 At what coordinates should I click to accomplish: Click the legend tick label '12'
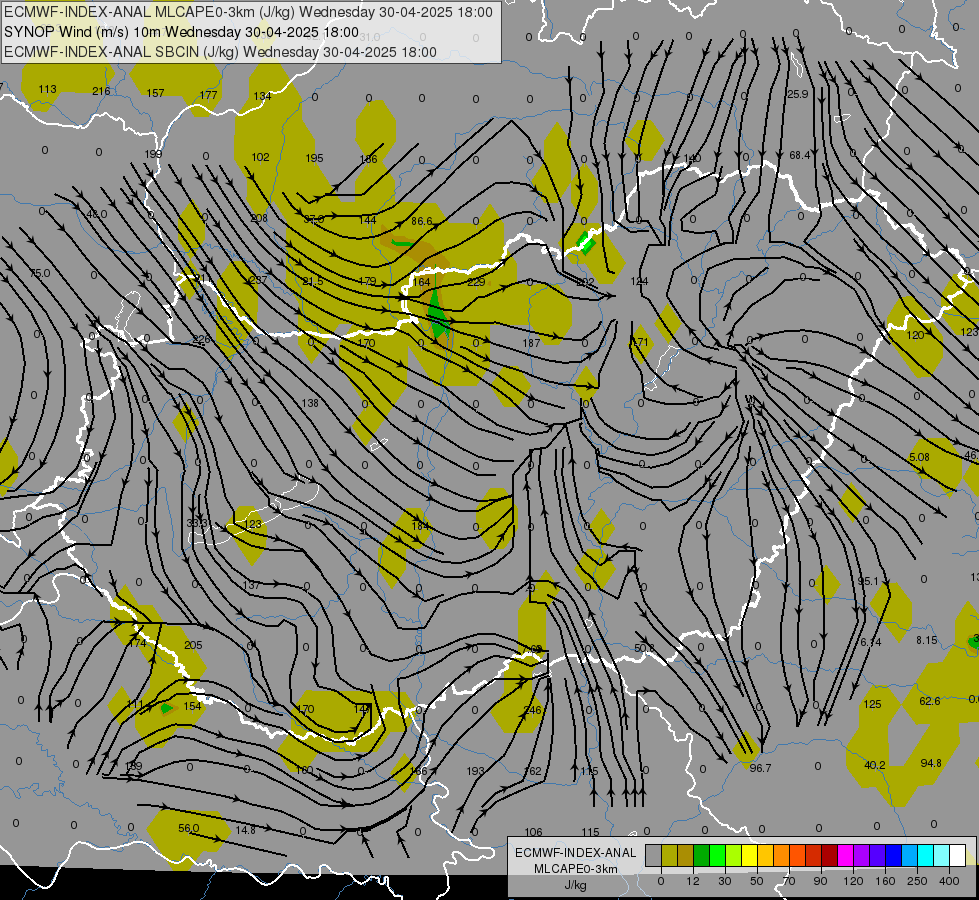click(x=692, y=881)
